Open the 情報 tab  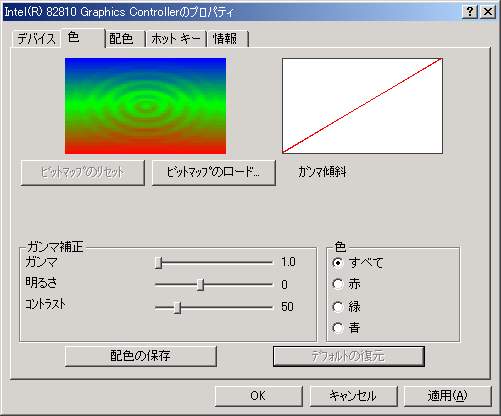pyautogui.click(x=228, y=39)
